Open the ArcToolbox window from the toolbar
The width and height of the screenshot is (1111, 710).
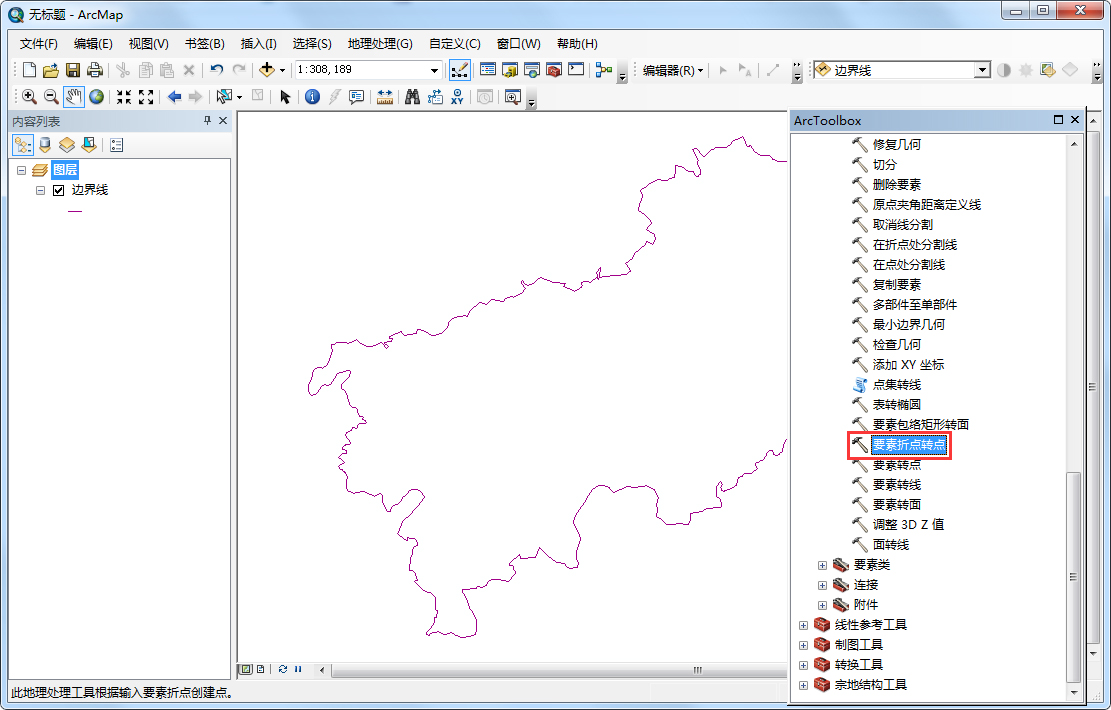[553, 70]
